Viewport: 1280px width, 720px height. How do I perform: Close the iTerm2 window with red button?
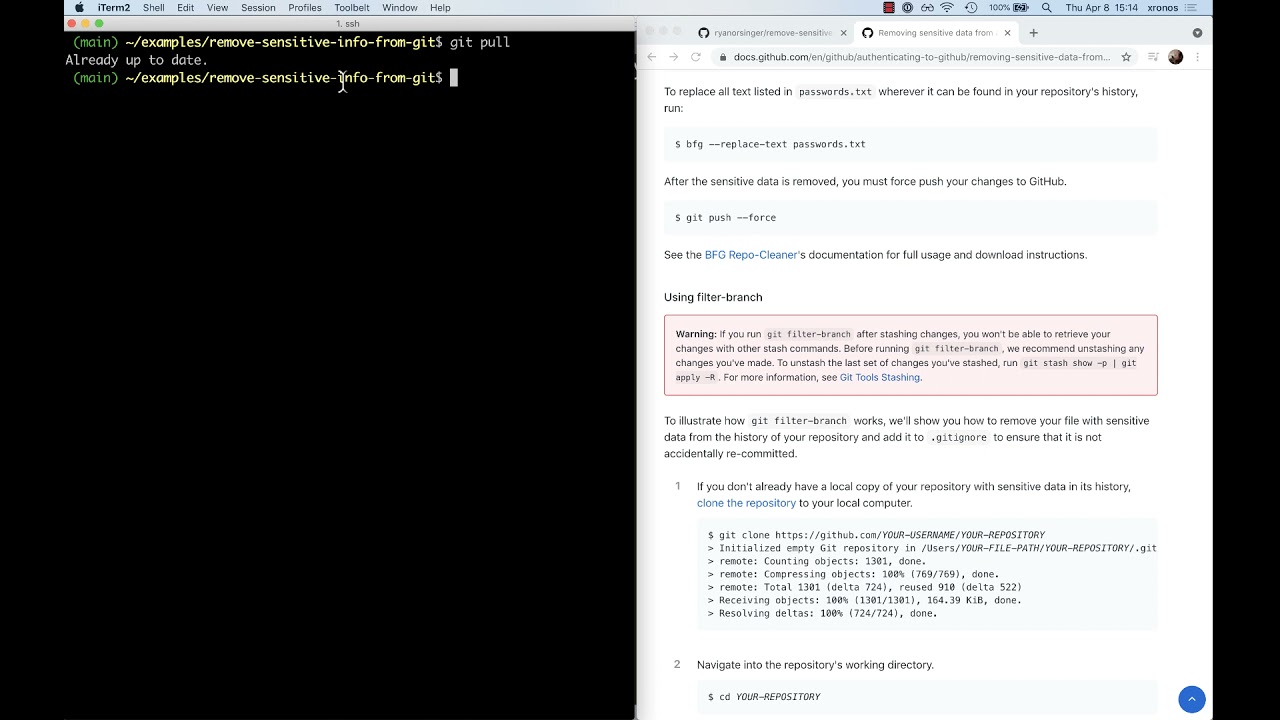pyautogui.click(x=71, y=23)
